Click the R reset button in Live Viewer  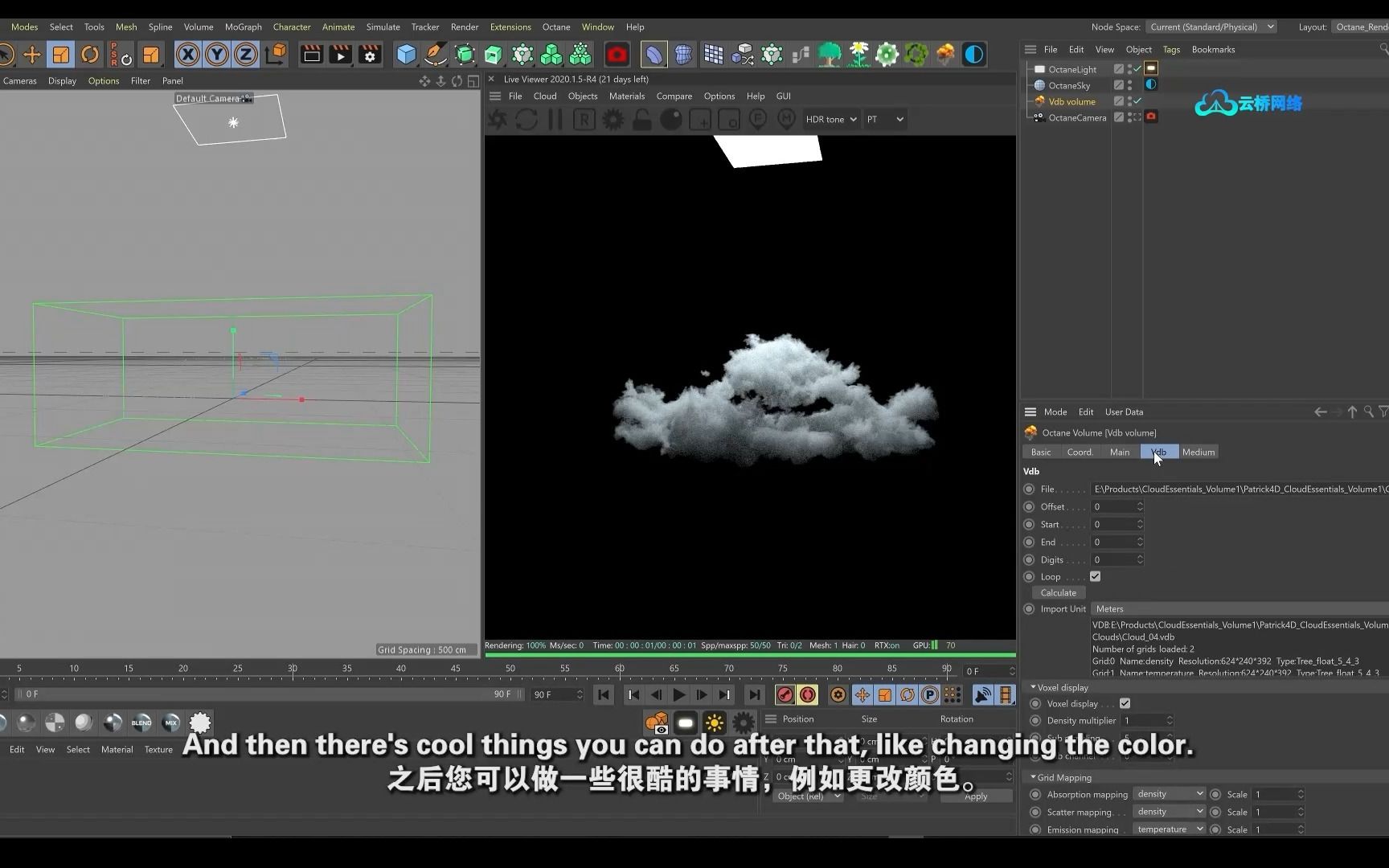[x=584, y=120]
